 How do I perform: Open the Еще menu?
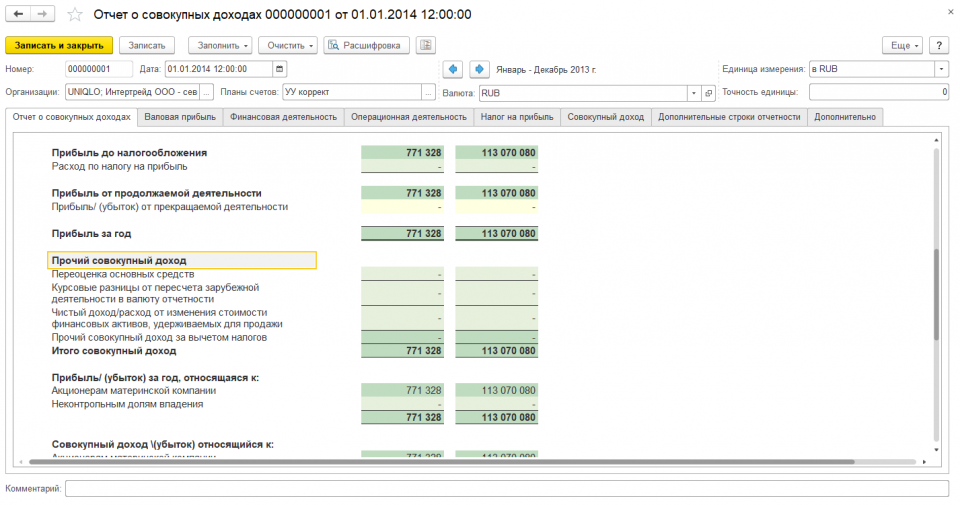(902, 45)
